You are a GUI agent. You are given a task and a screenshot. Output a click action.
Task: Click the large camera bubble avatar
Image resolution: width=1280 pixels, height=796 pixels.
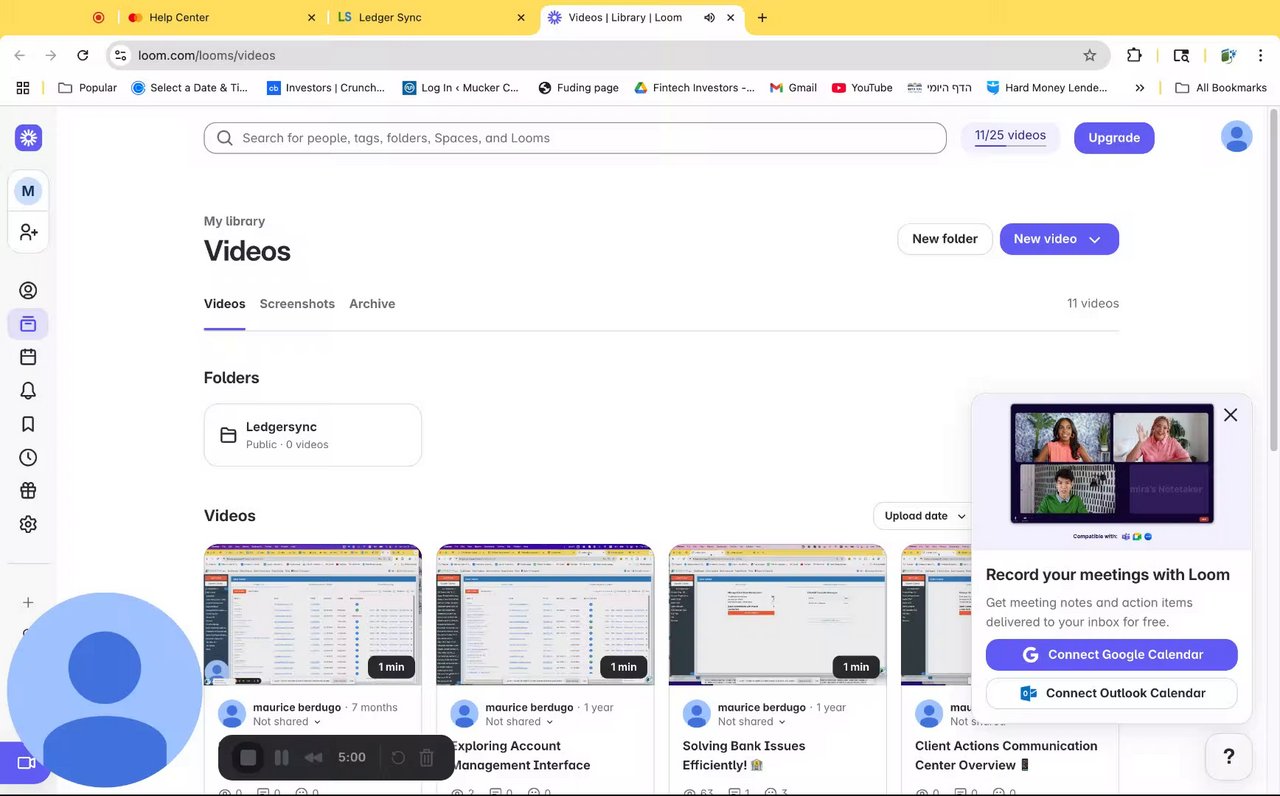click(x=105, y=690)
